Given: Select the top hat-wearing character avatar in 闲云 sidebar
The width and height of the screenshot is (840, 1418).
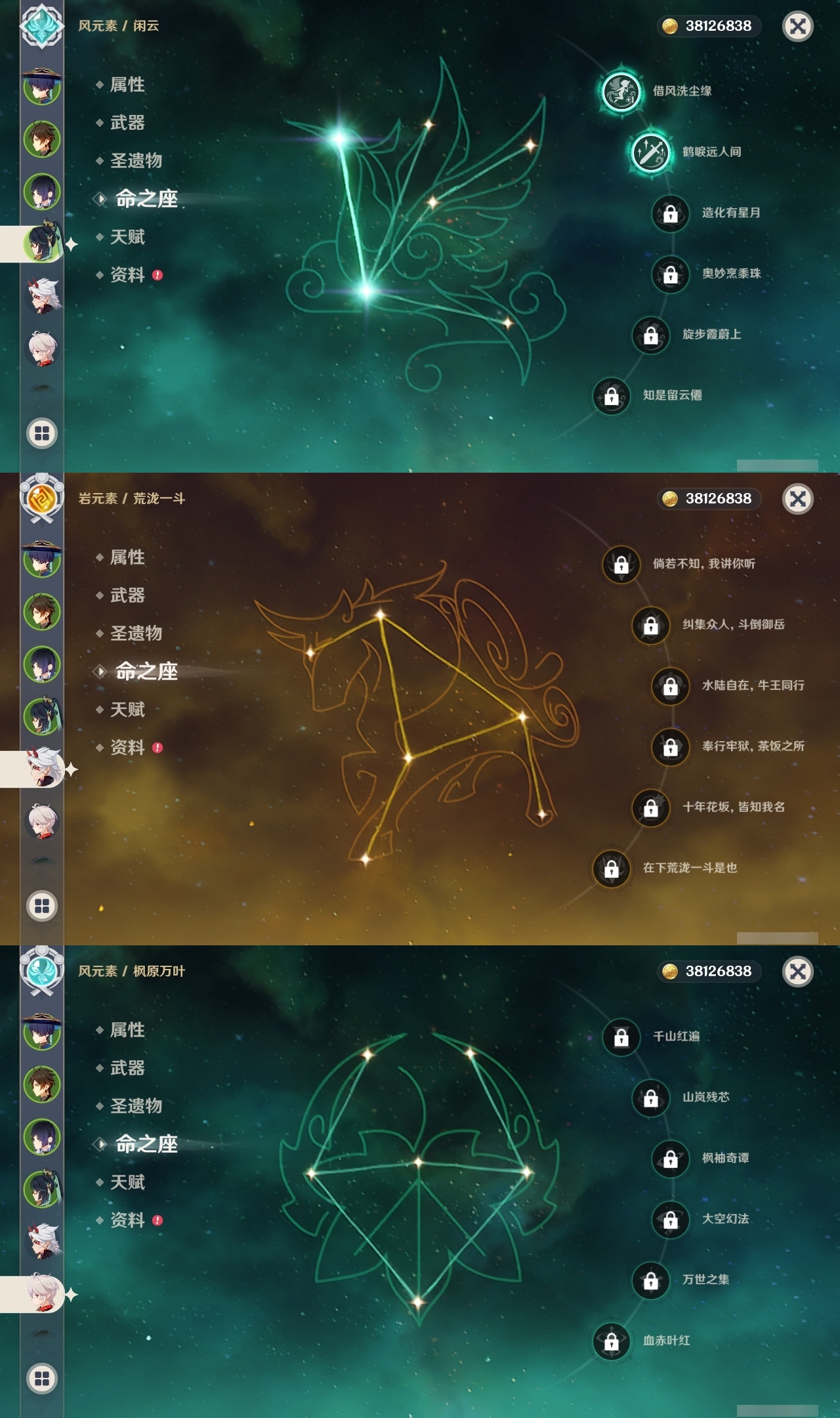Looking at the screenshot, I should coord(42,85).
